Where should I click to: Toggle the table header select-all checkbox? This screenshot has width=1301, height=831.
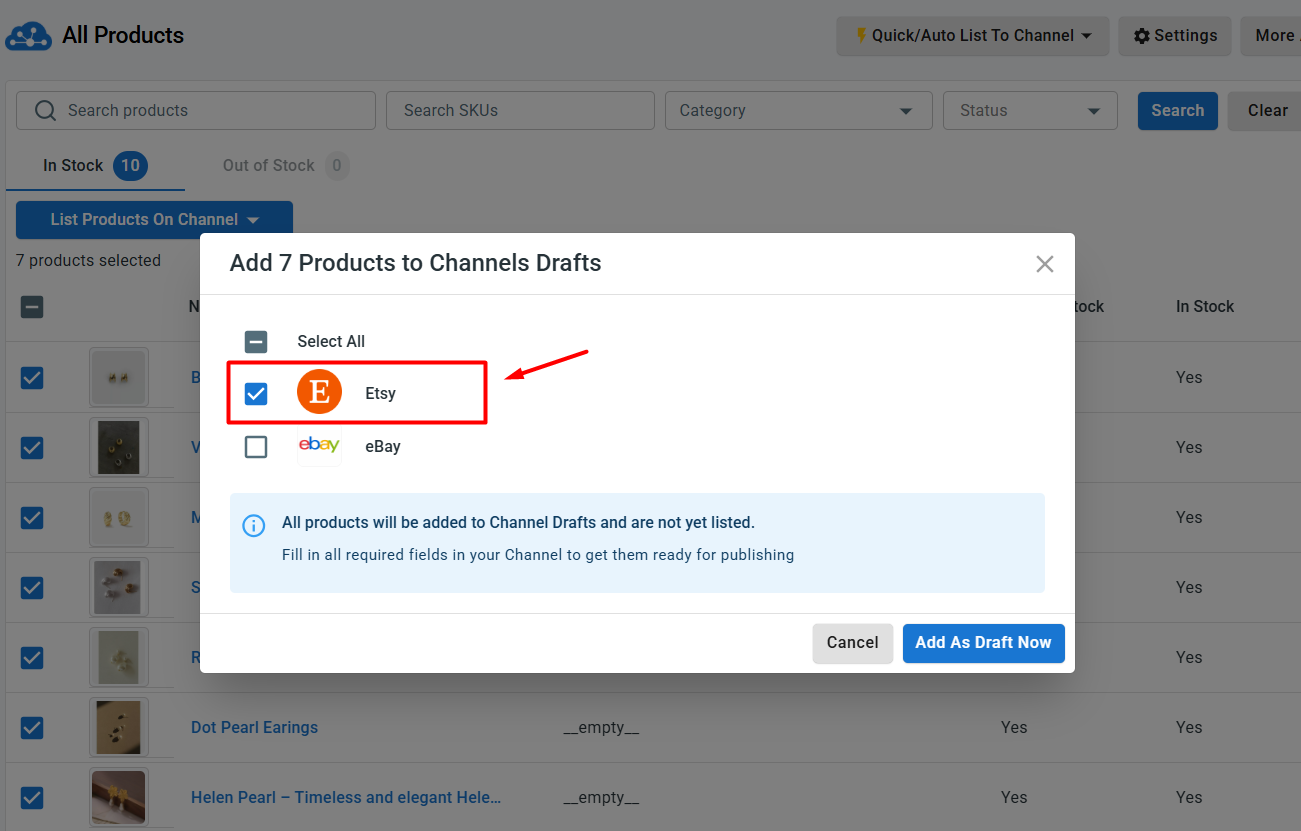coord(32,307)
